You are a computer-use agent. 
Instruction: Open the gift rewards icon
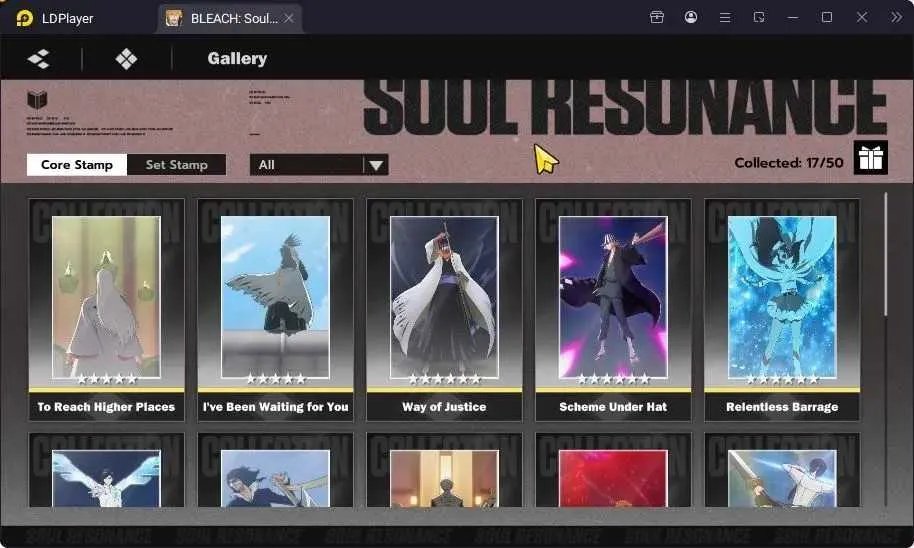[x=870, y=157]
